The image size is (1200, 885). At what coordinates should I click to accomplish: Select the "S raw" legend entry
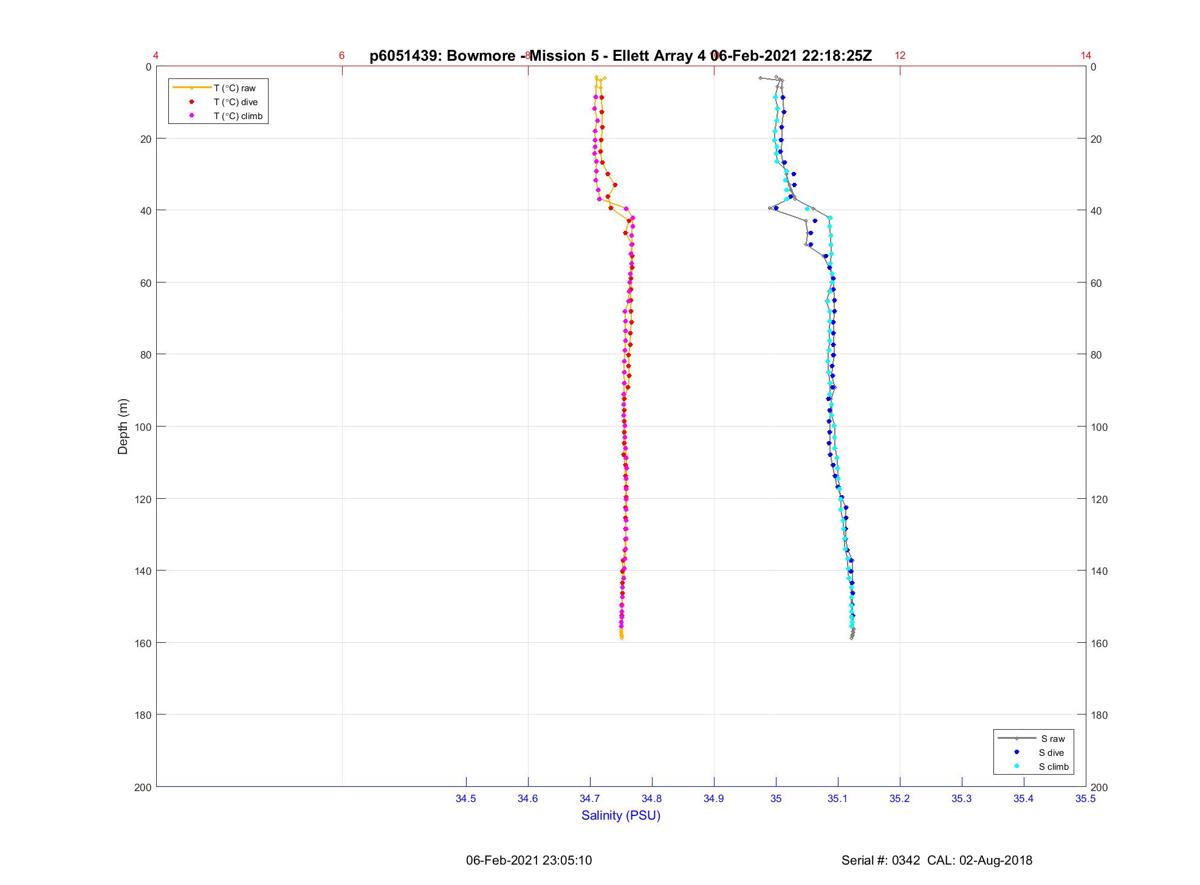pyautogui.click(x=1052, y=738)
